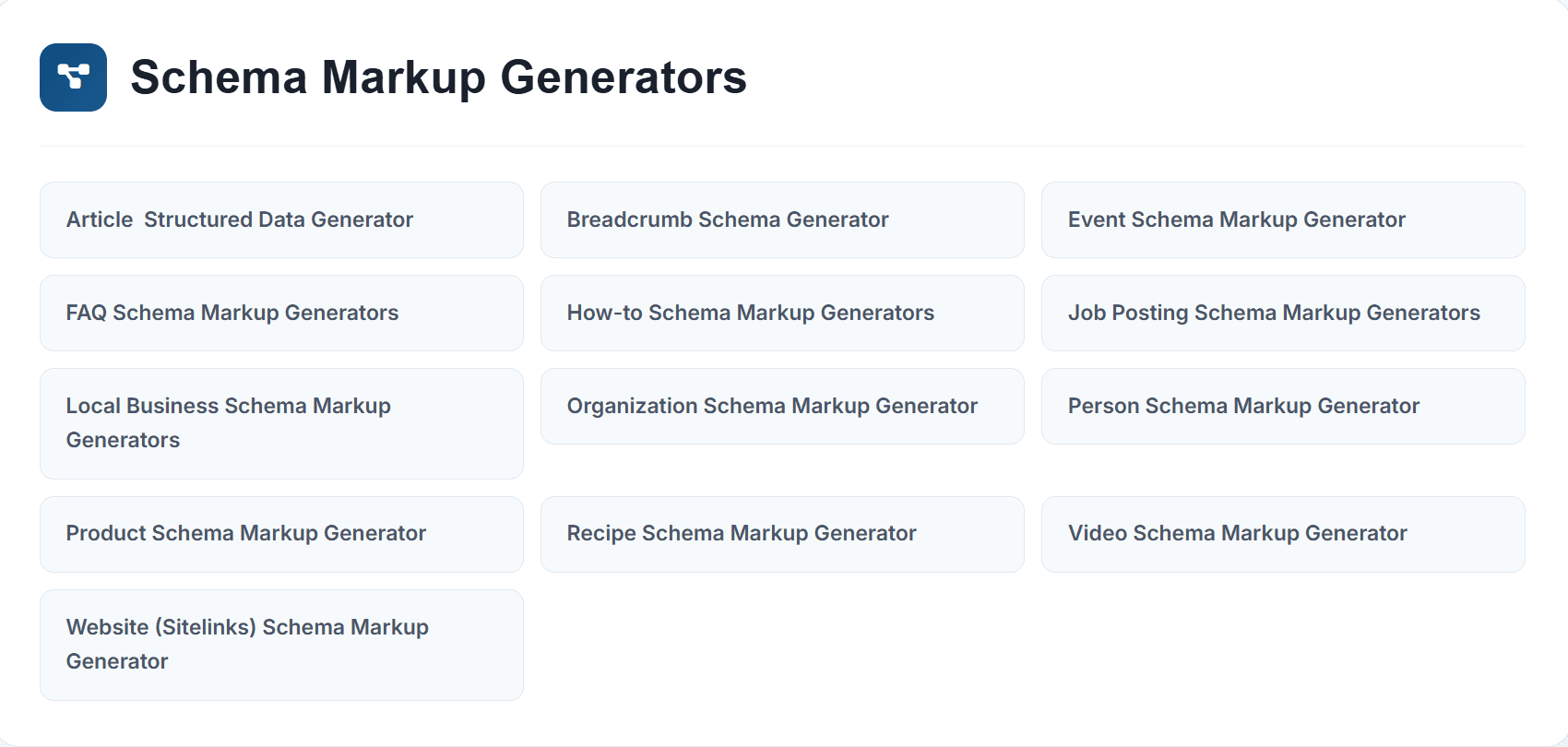Choose Person Schema Markup Generator

[x=1283, y=406]
